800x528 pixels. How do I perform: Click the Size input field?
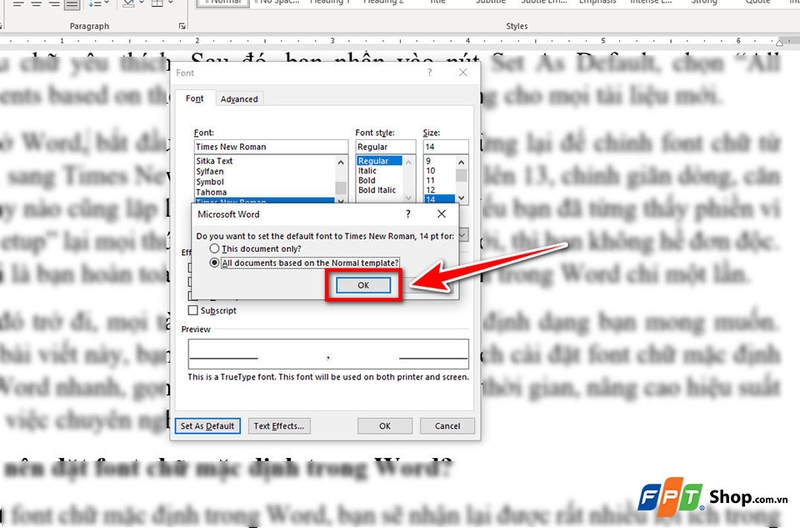[445, 147]
